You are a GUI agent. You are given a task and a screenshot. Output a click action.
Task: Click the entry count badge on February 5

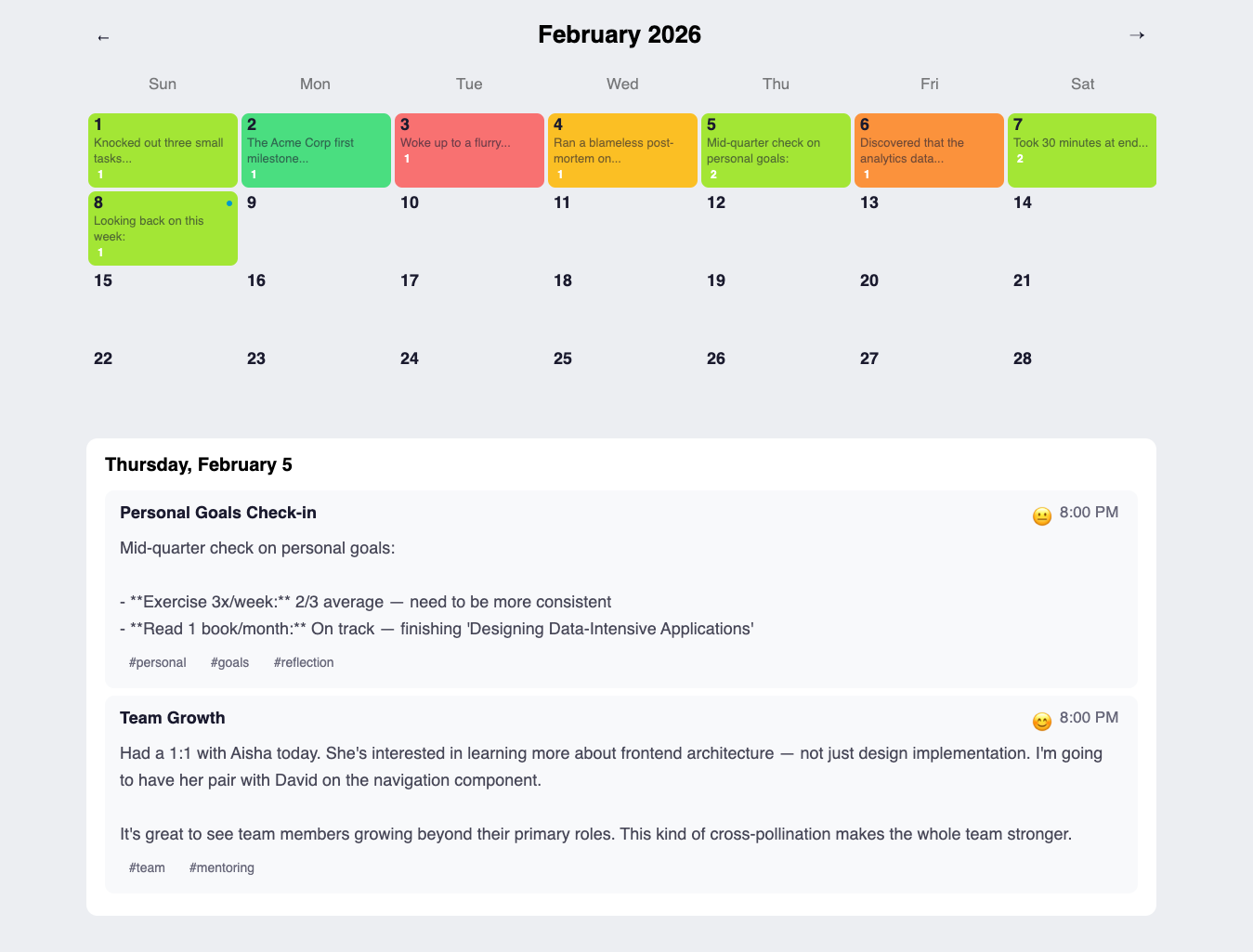point(713,173)
